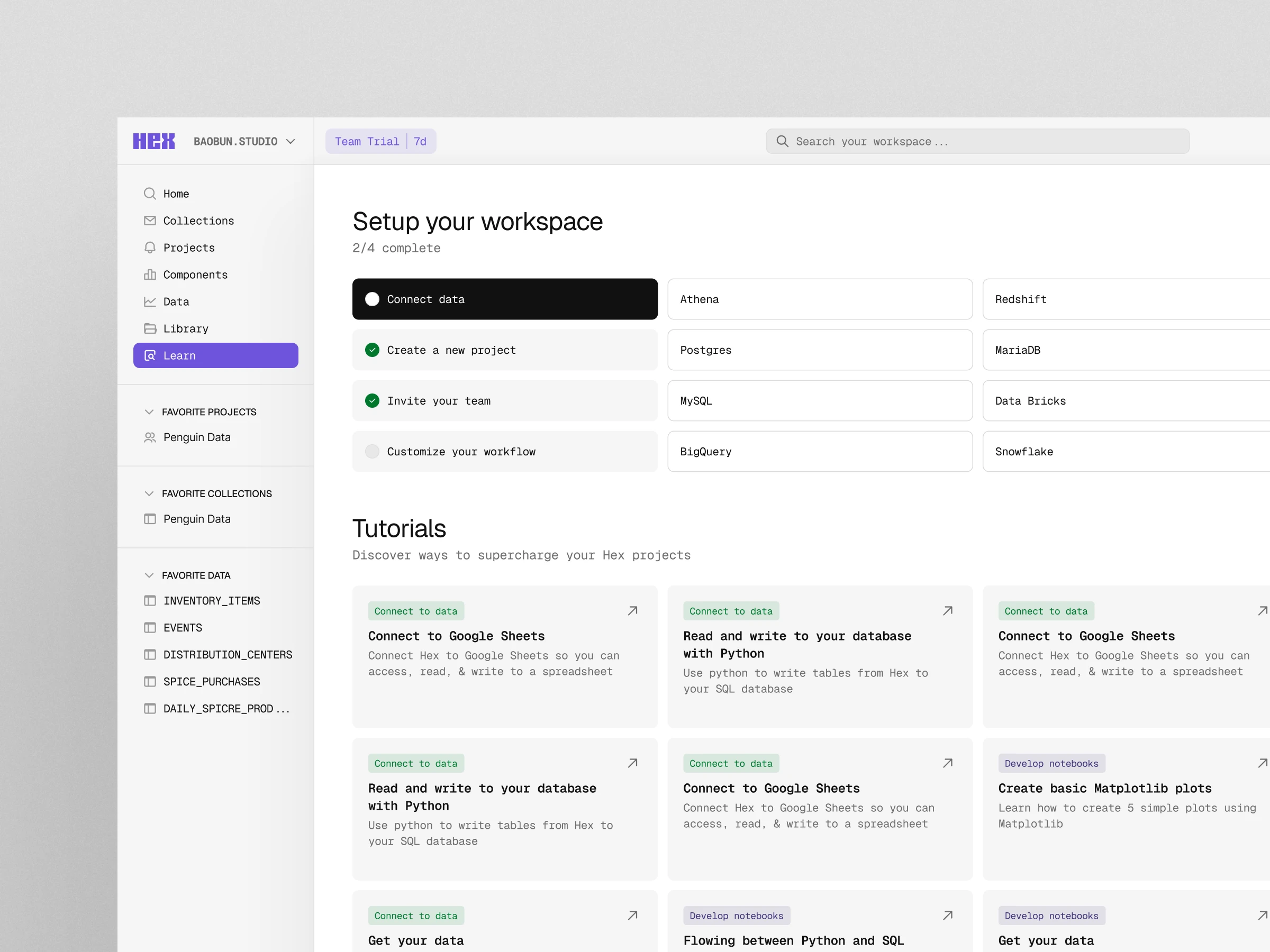
Task: Click the people icon beside Penguin Data project
Action: [150, 437]
